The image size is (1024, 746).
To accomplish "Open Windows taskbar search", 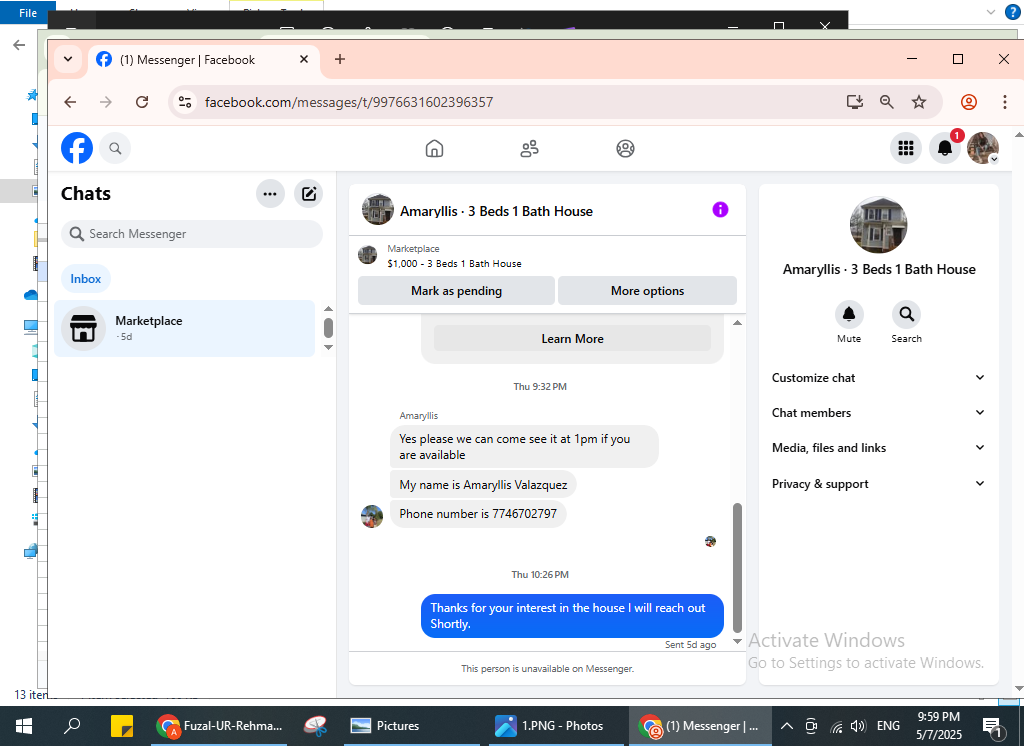I will (x=72, y=726).
